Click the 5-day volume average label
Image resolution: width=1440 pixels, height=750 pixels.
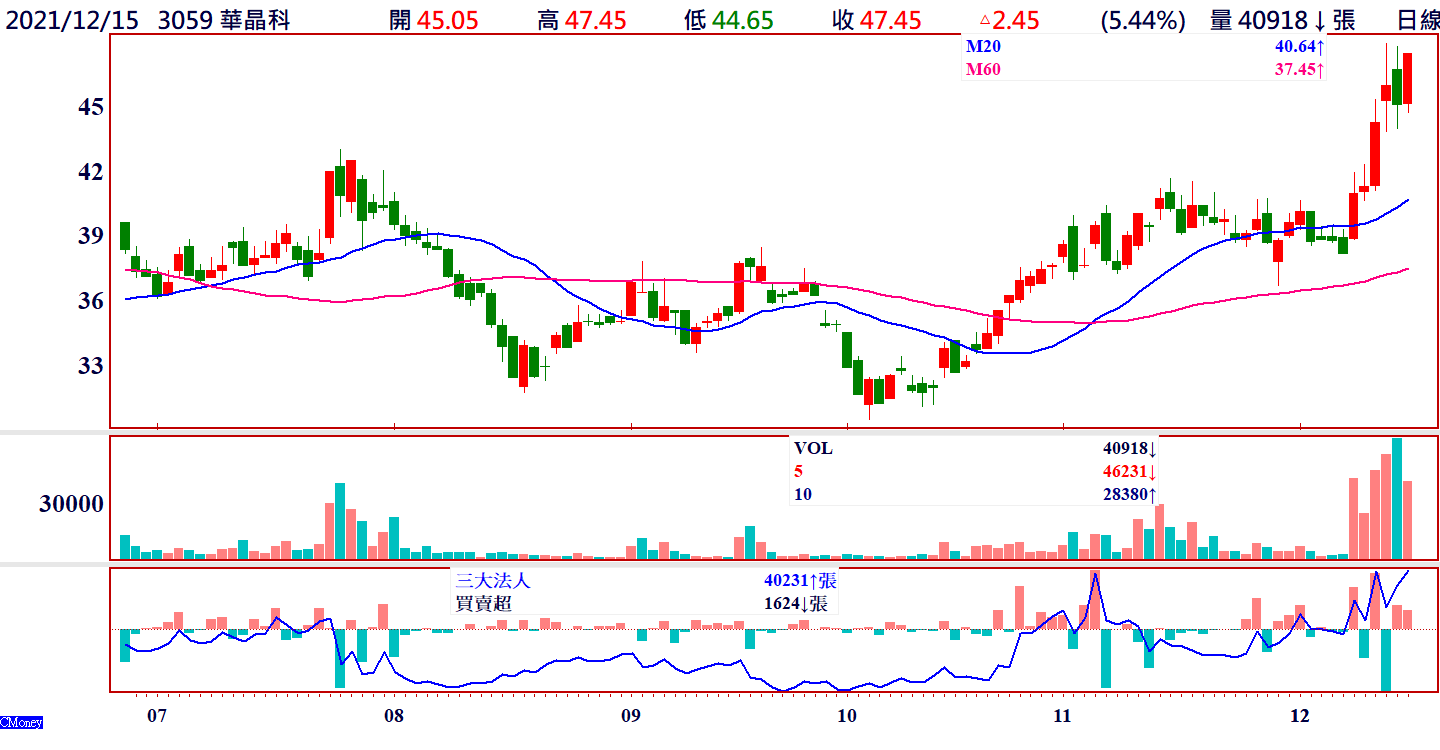[x=798, y=471]
